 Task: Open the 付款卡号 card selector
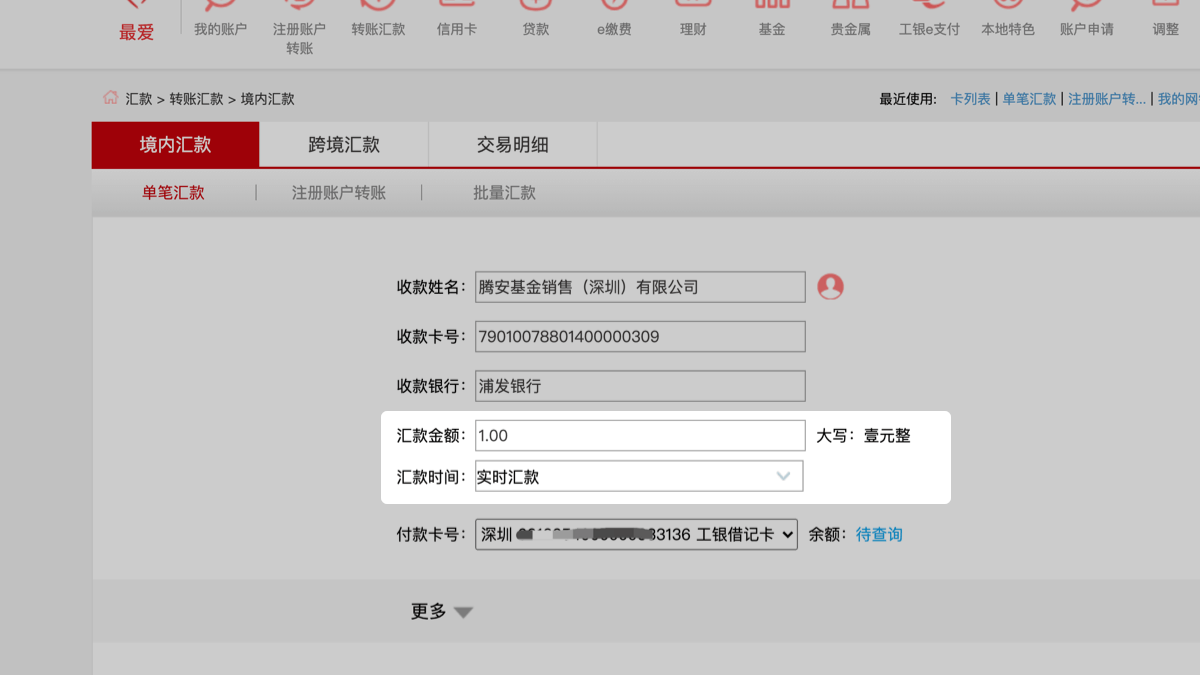[636, 535]
